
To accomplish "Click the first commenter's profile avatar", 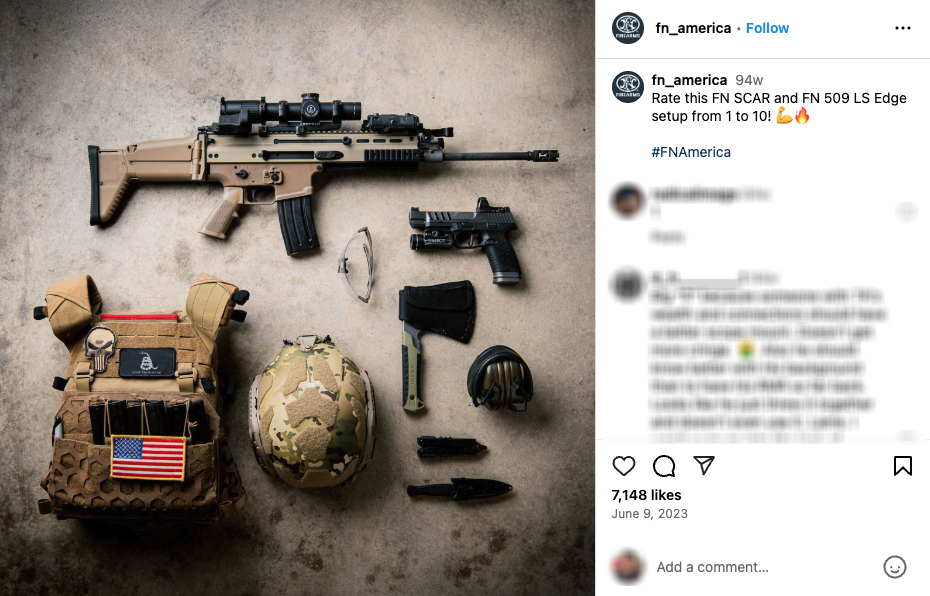I will point(628,200).
